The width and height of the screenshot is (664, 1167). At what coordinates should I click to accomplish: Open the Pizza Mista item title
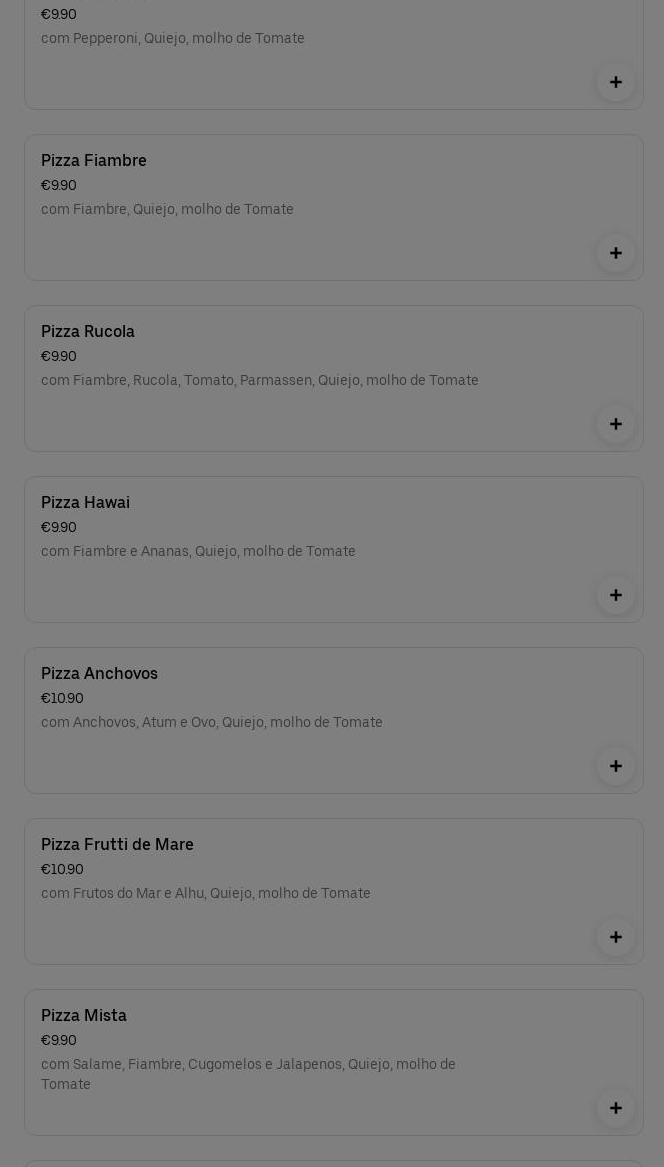84,1016
